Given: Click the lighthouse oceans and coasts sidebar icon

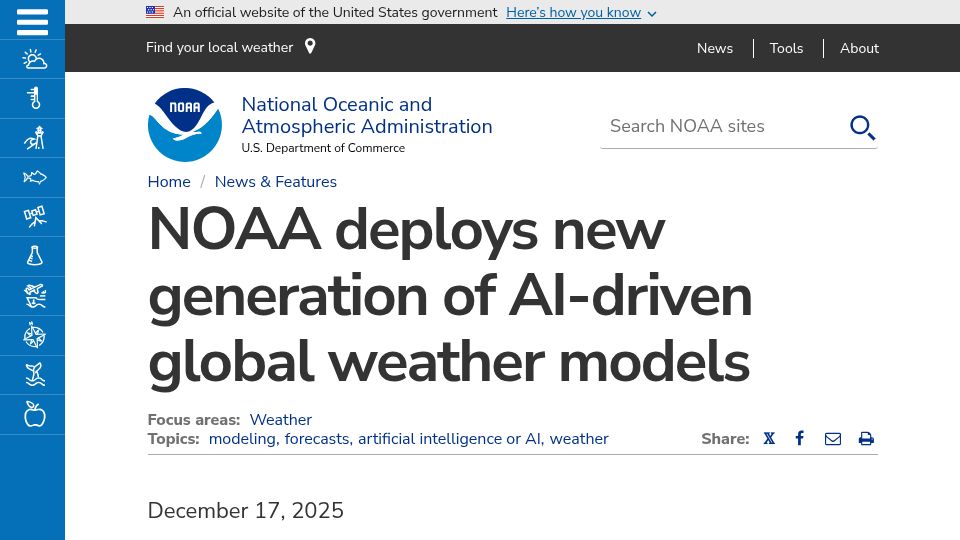Looking at the screenshot, I should tap(34, 138).
